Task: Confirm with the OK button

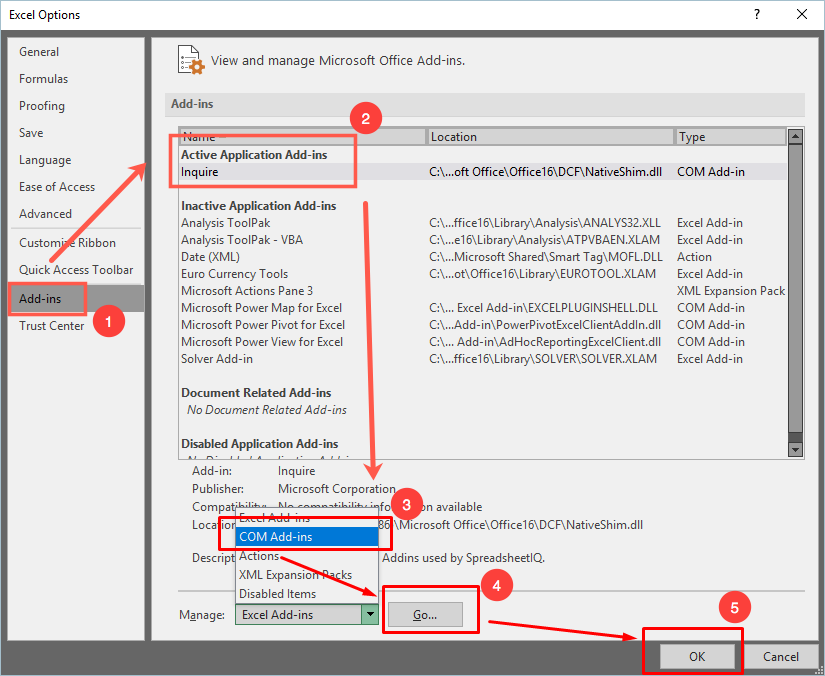Action: 697,657
